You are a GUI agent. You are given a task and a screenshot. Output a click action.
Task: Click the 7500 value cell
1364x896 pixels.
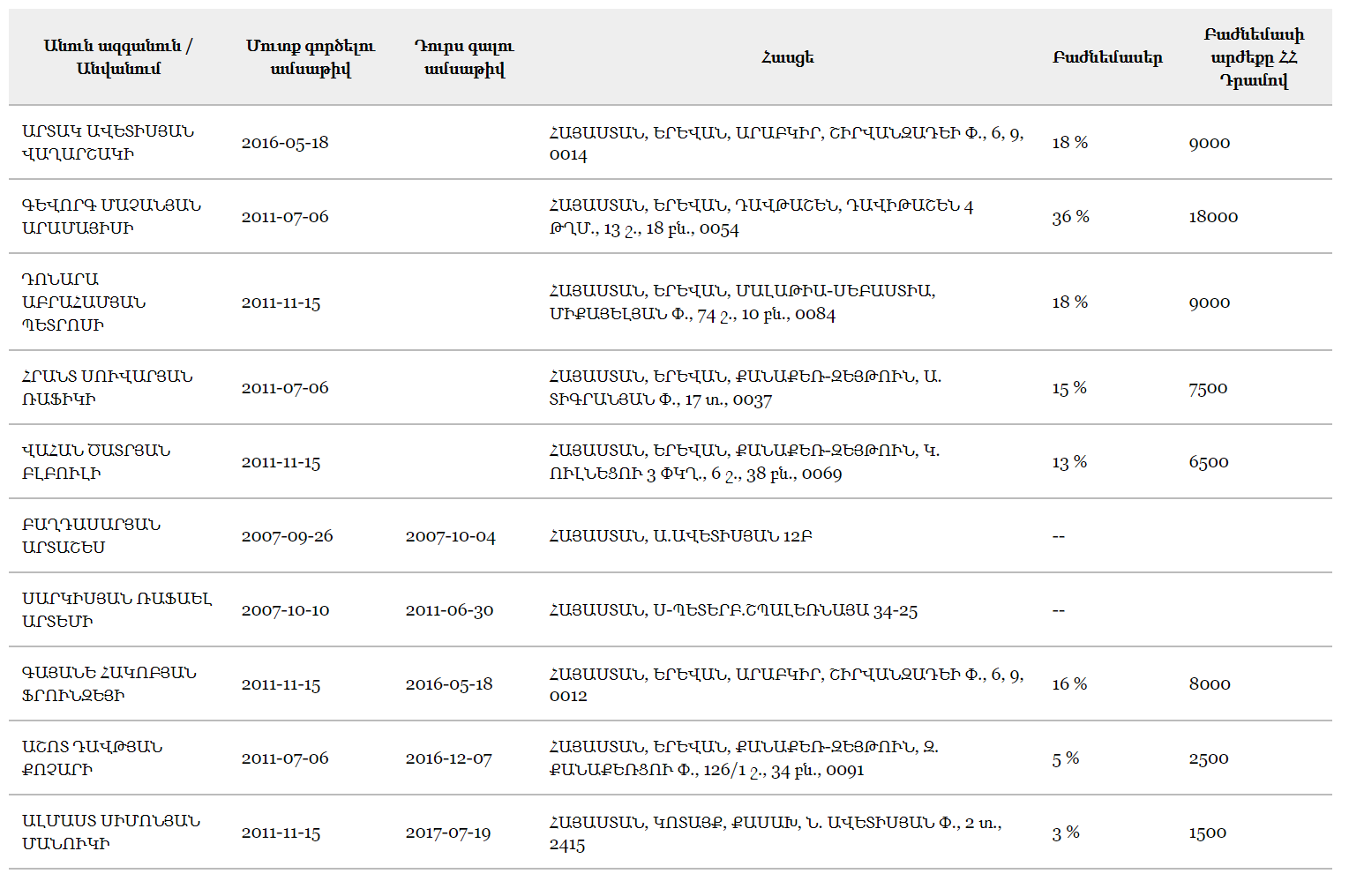pos(1208,387)
